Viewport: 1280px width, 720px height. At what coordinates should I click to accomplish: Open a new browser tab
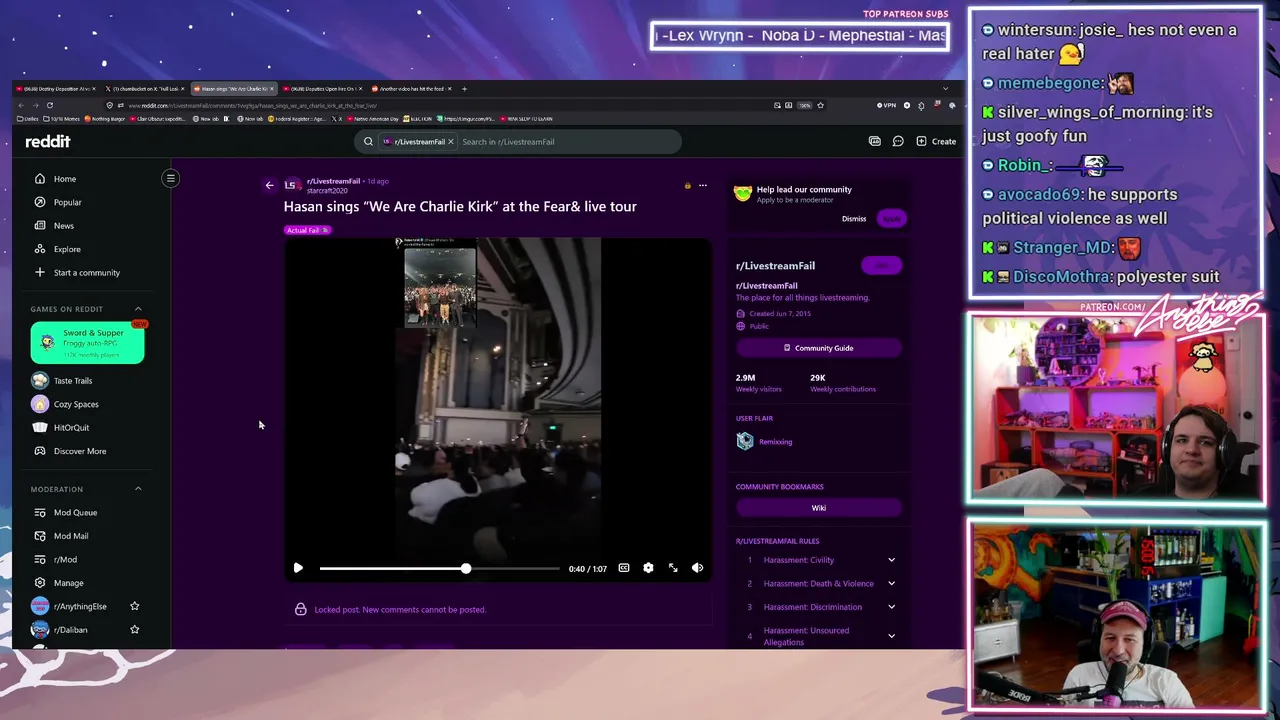464,89
